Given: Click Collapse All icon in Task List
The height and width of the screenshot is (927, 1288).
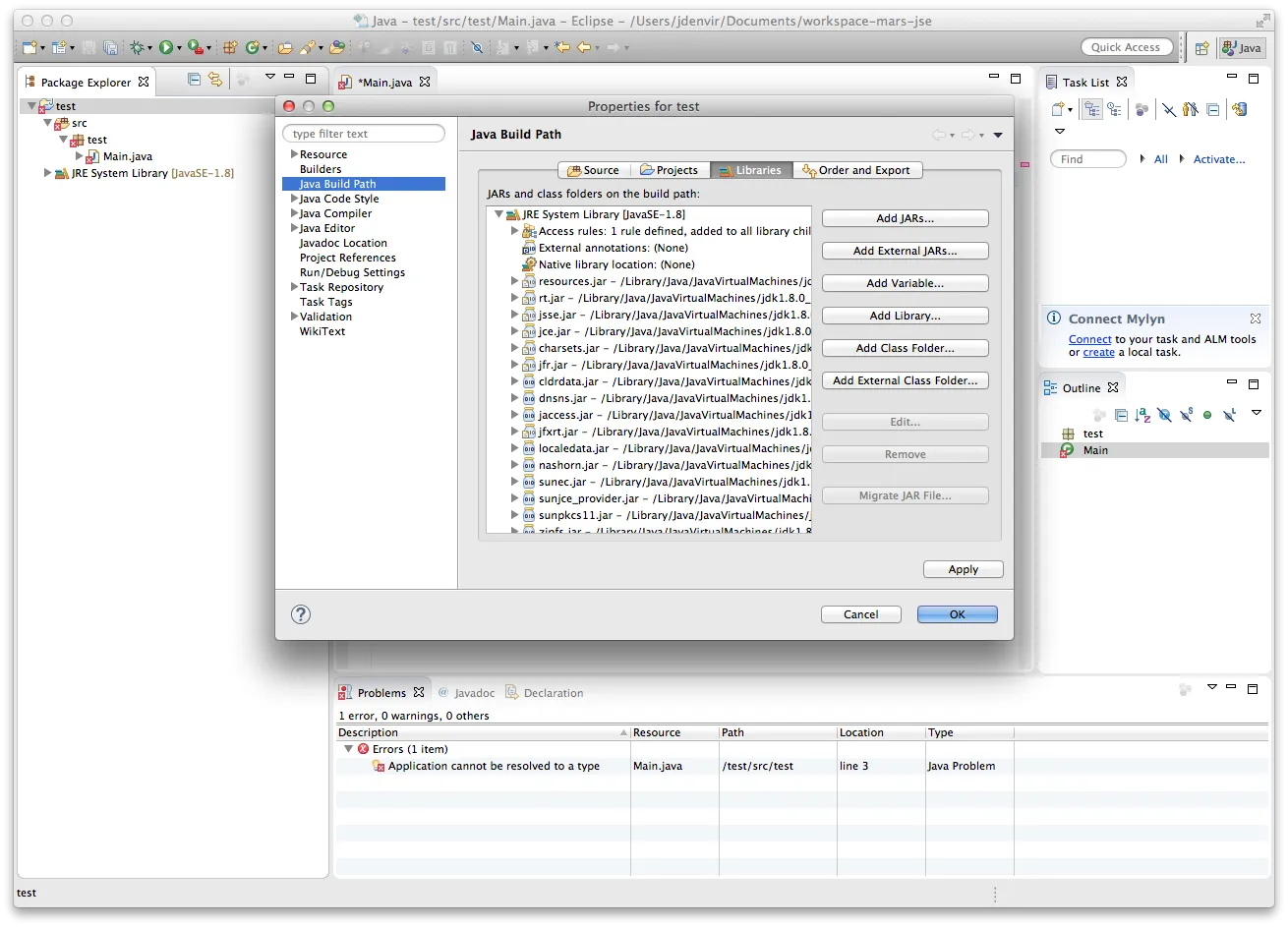Looking at the screenshot, I should tap(1213, 110).
